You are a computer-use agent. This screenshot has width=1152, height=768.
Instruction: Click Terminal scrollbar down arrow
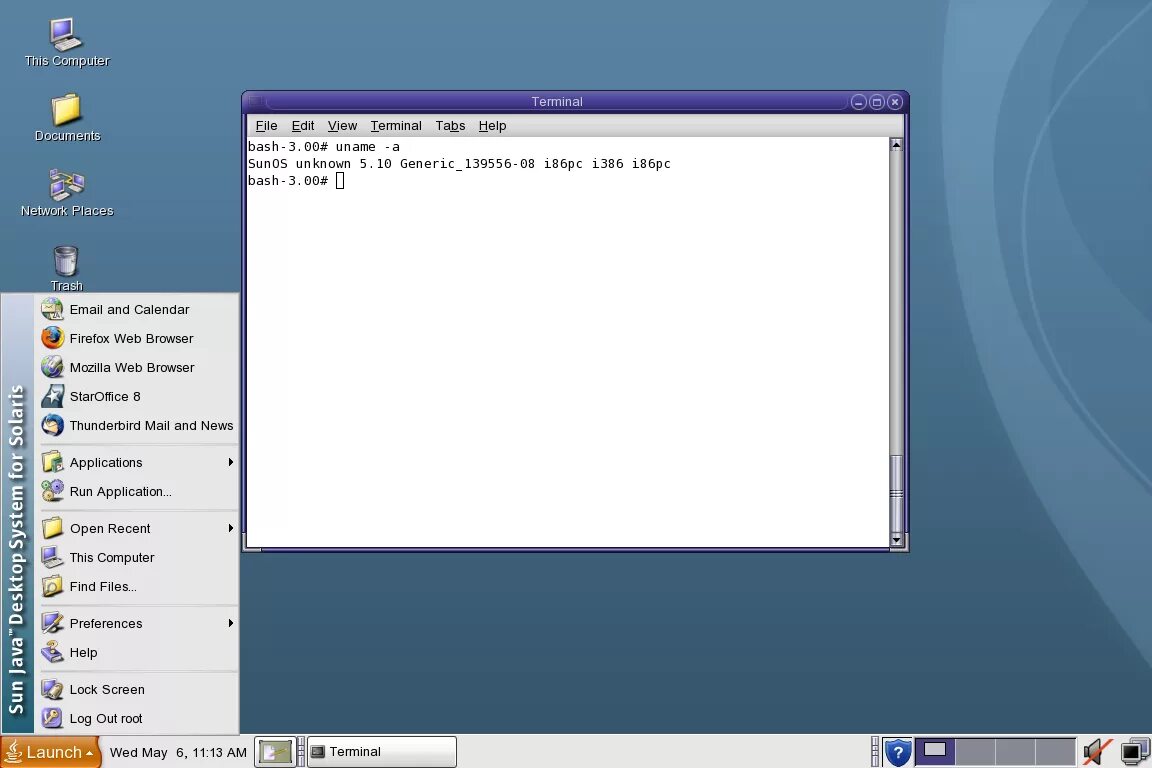coord(896,540)
